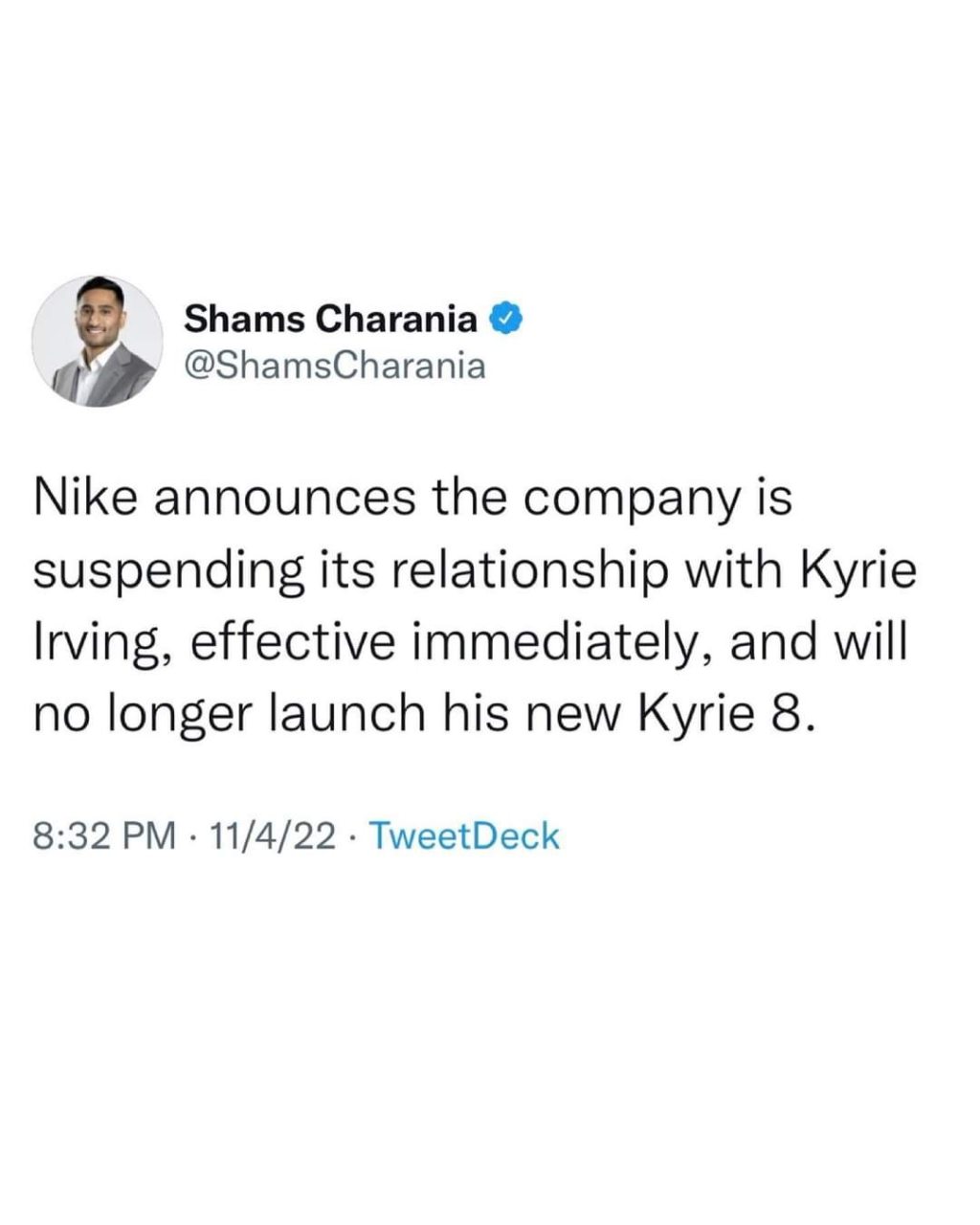Click the blue verified badge
This screenshot has height=1225, width=980.
tap(505, 319)
